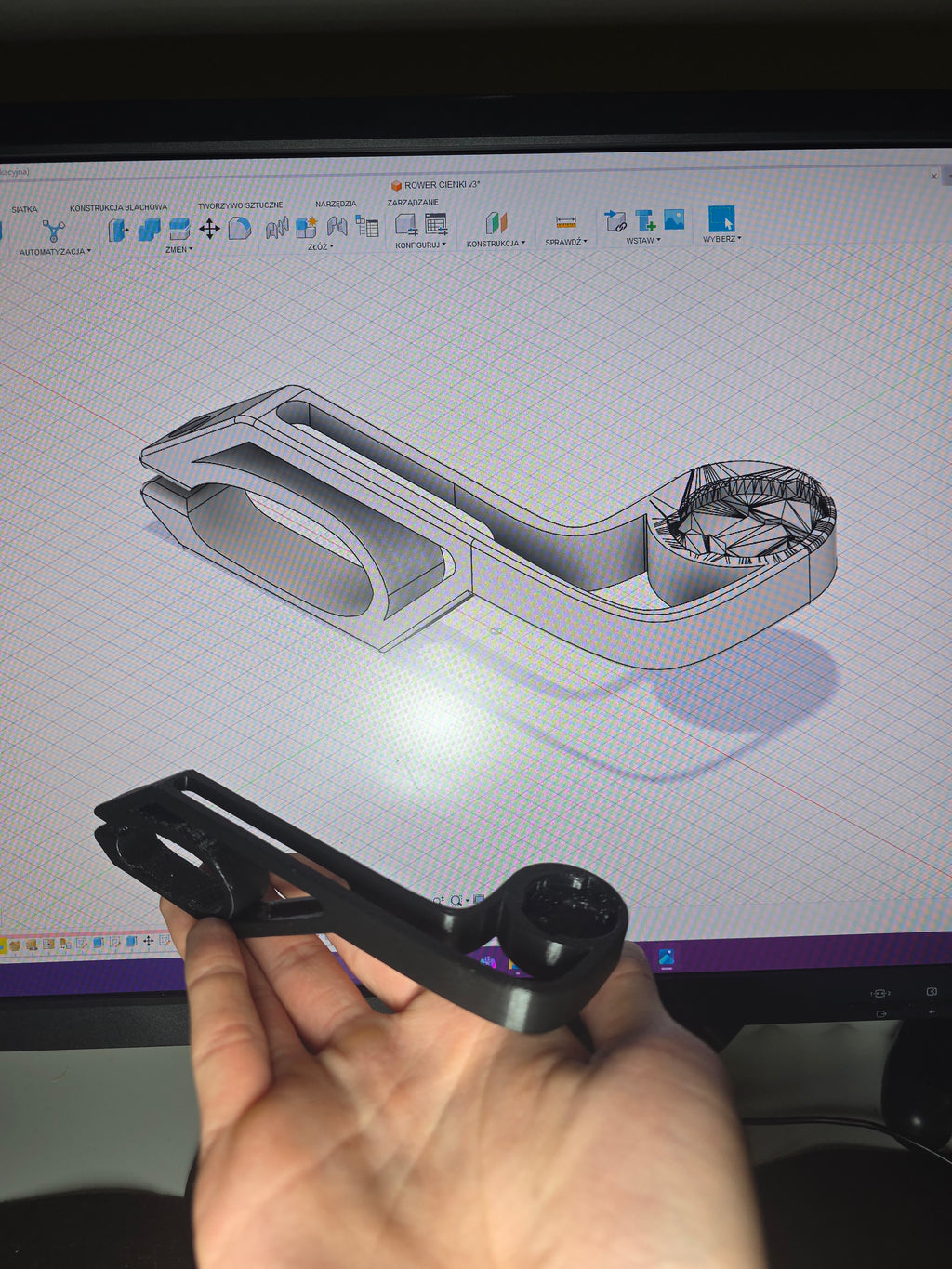Click the Configure model icon with sliders
This screenshot has width=952, height=1269.
click(405, 224)
